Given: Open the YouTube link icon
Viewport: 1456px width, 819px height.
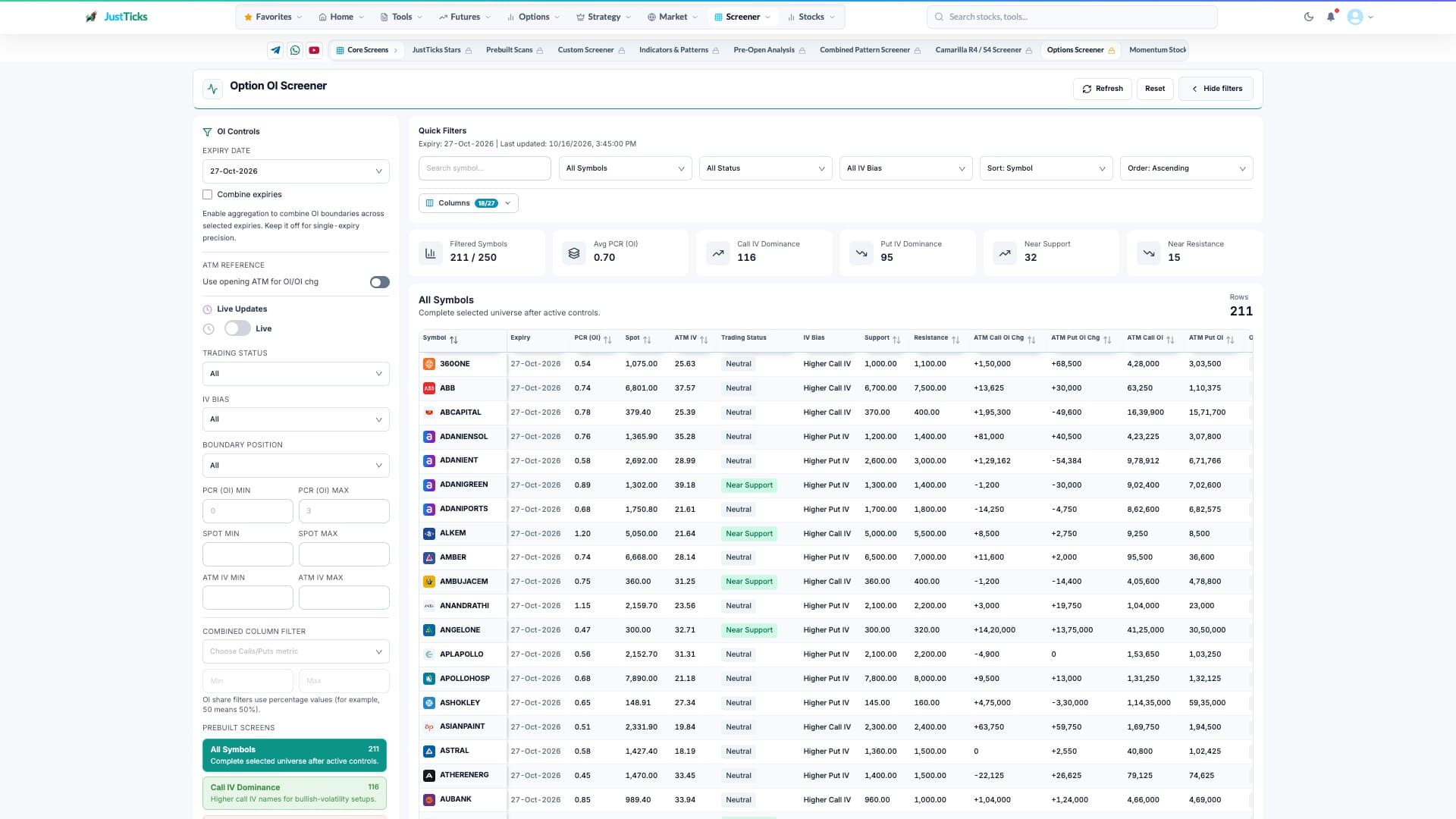Looking at the screenshot, I should (314, 50).
